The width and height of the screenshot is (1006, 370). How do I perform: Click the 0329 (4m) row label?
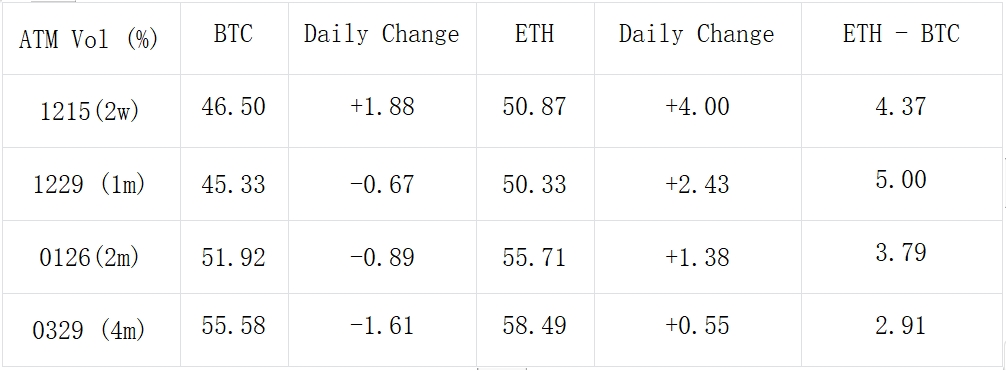[x=90, y=330]
